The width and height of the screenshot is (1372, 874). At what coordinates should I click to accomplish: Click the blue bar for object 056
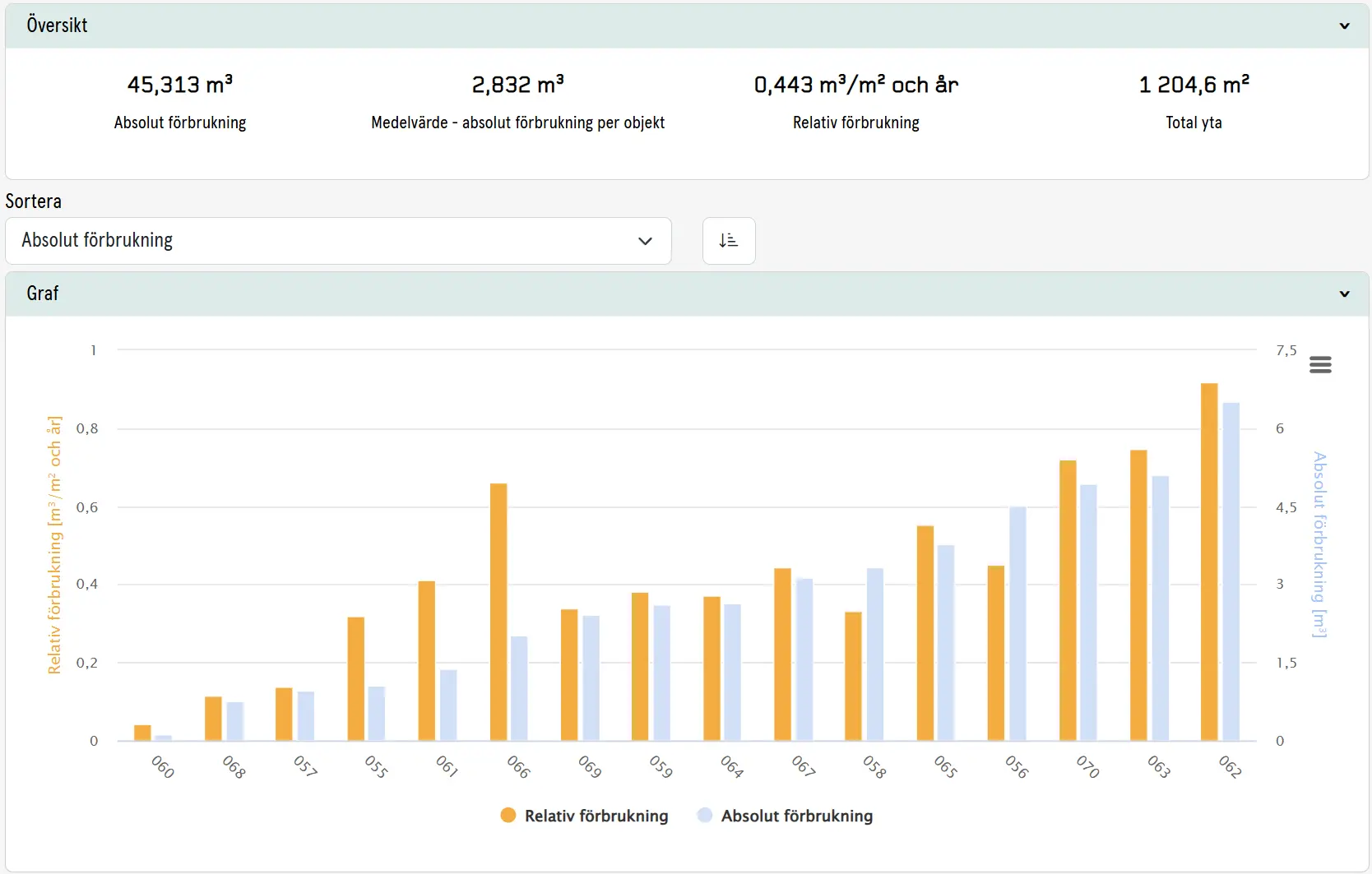pyautogui.click(x=1017, y=623)
